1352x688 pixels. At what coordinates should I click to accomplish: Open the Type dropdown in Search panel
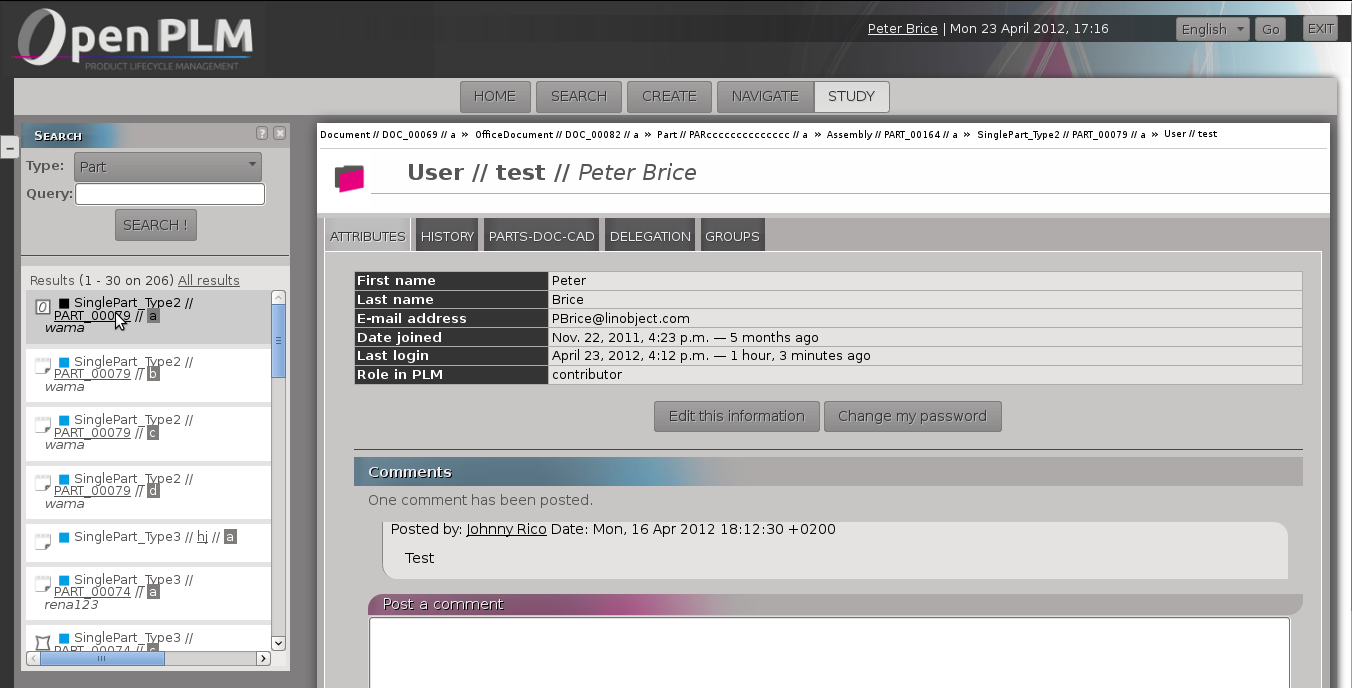168,166
